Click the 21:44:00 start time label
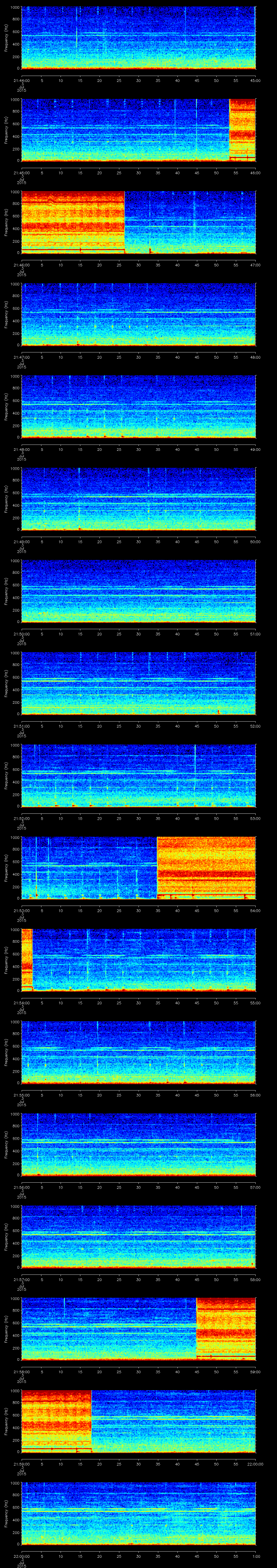The image size is (277, 1568). pyautogui.click(x=21, y=80)
